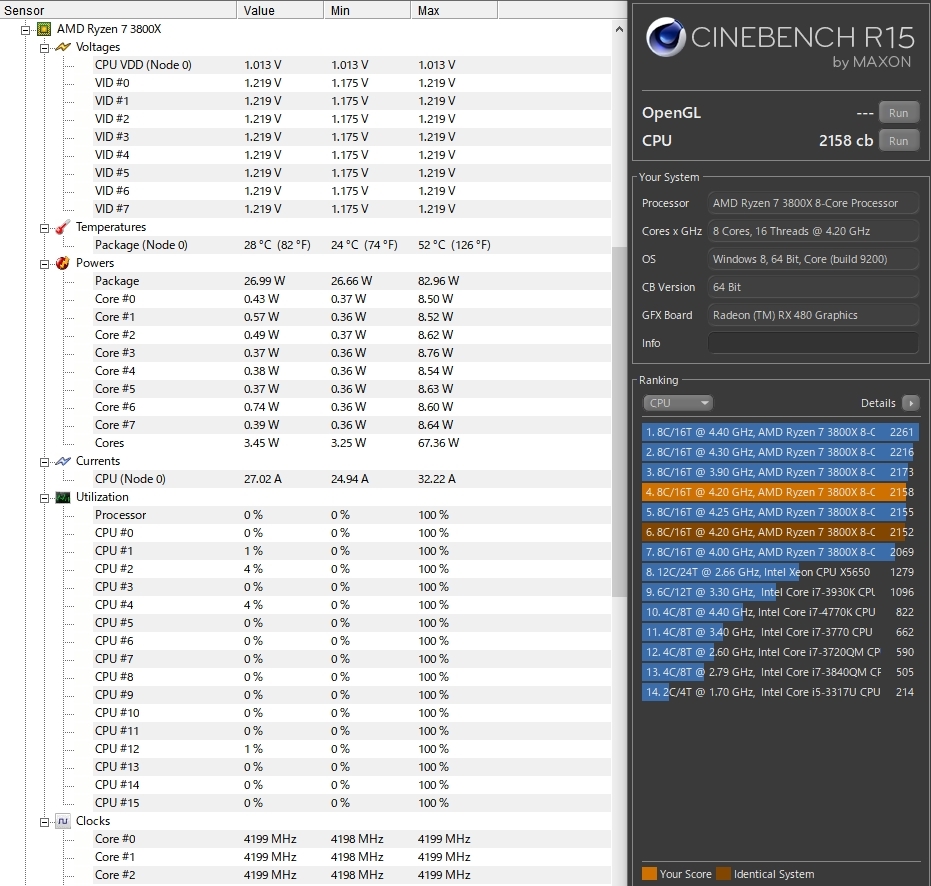Viewport: 931px width, 886px height.
Task: Click the Min column header
Action: (368, 10)
